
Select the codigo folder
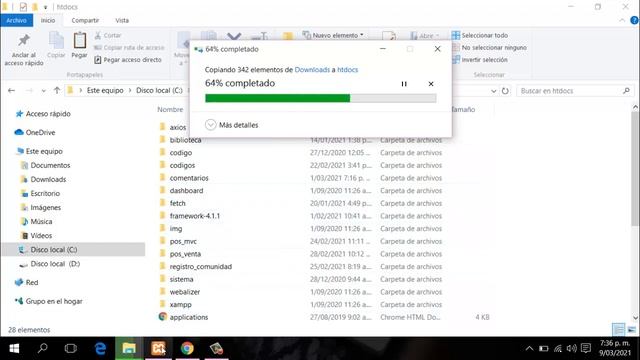tap(180, 153)
